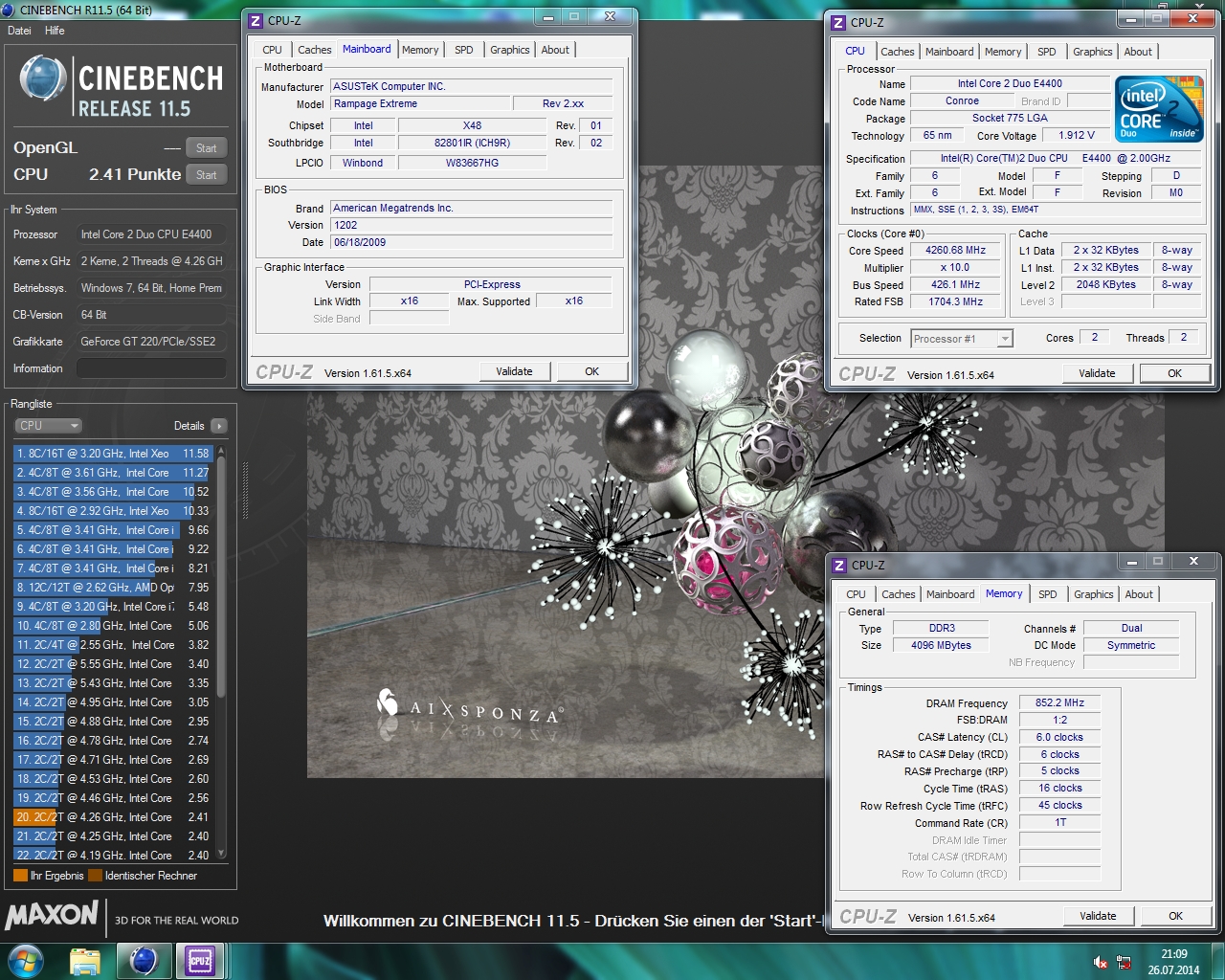Click the Intel Core 2 Duo logo
The height and width of the screenshot is (980, 1225).
[x=1159, y=109]
